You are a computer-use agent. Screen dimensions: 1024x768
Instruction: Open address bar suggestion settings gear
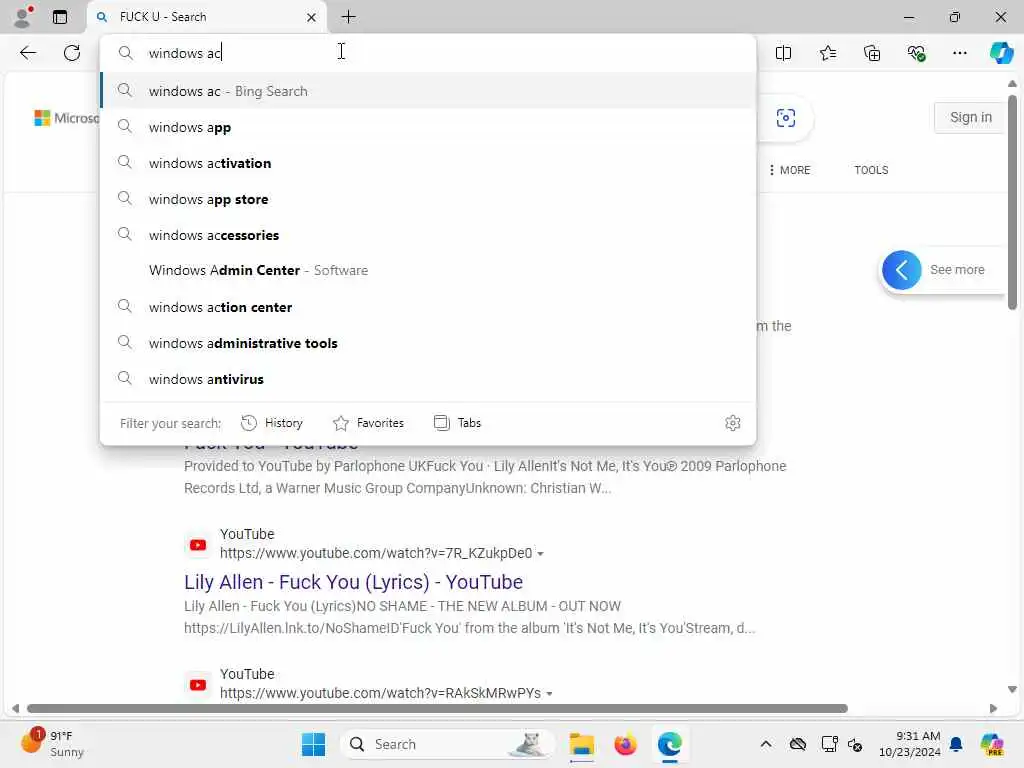733,423
